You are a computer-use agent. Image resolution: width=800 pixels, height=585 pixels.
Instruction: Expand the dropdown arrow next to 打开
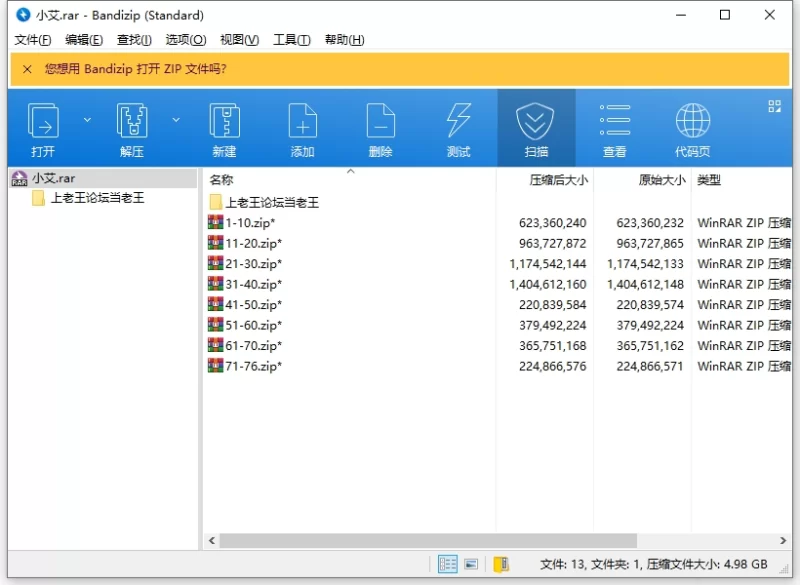point(87,120)
